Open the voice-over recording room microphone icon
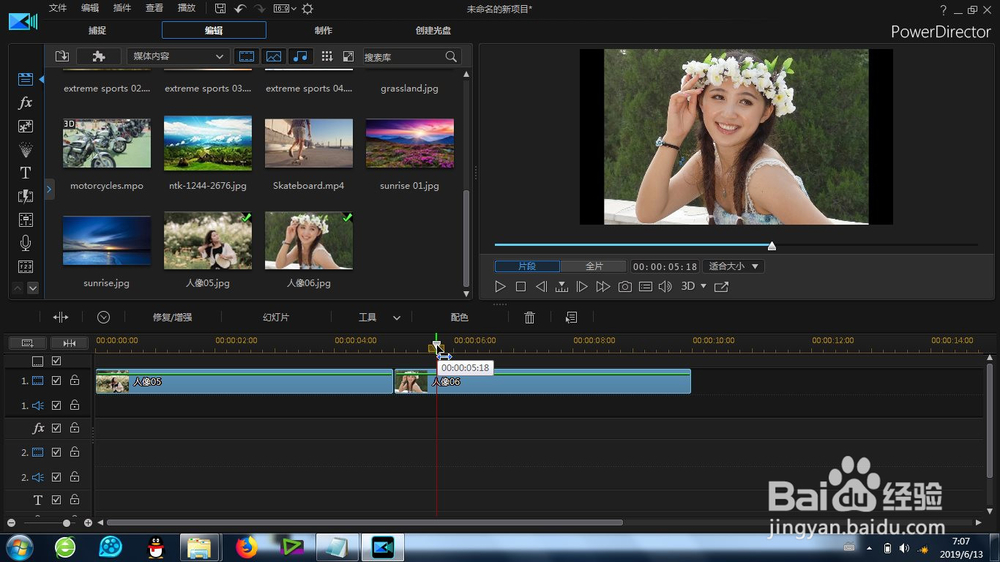Screen dimensions: 1000x562 pyautogui.click(x=25, y=243)
